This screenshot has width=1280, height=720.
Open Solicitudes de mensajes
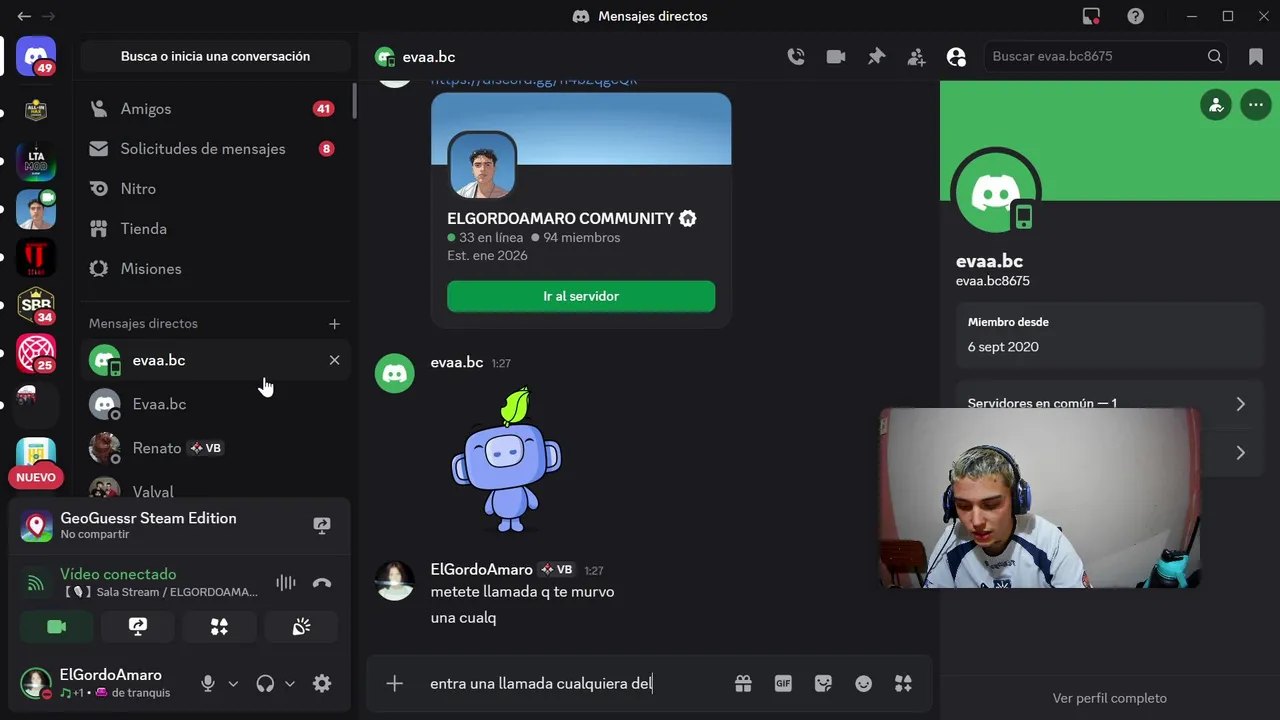(x=215, y=149)
